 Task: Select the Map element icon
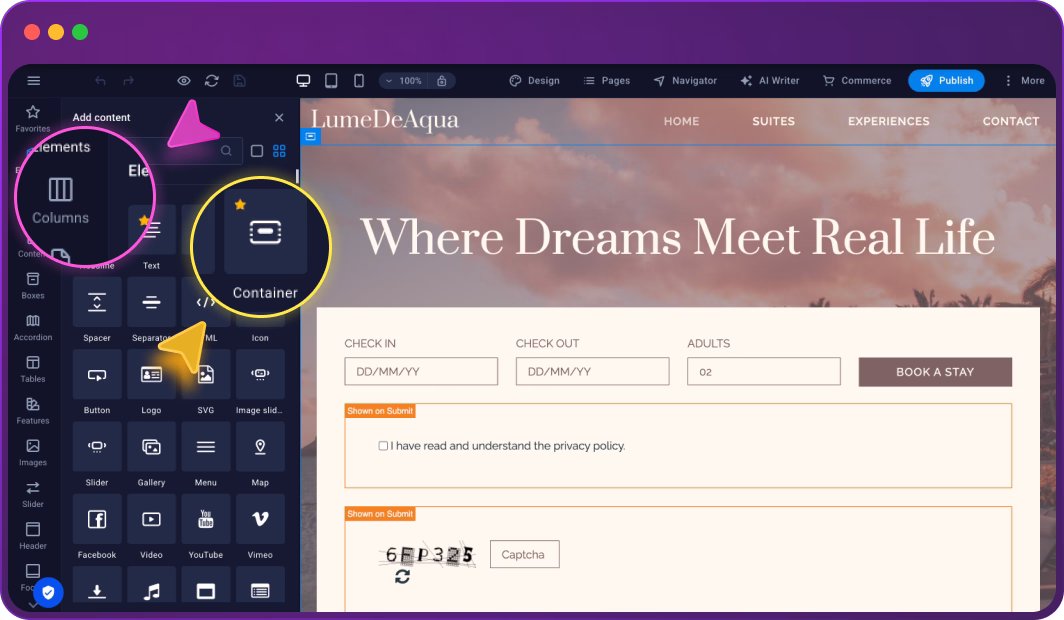(x=260, y=447)
